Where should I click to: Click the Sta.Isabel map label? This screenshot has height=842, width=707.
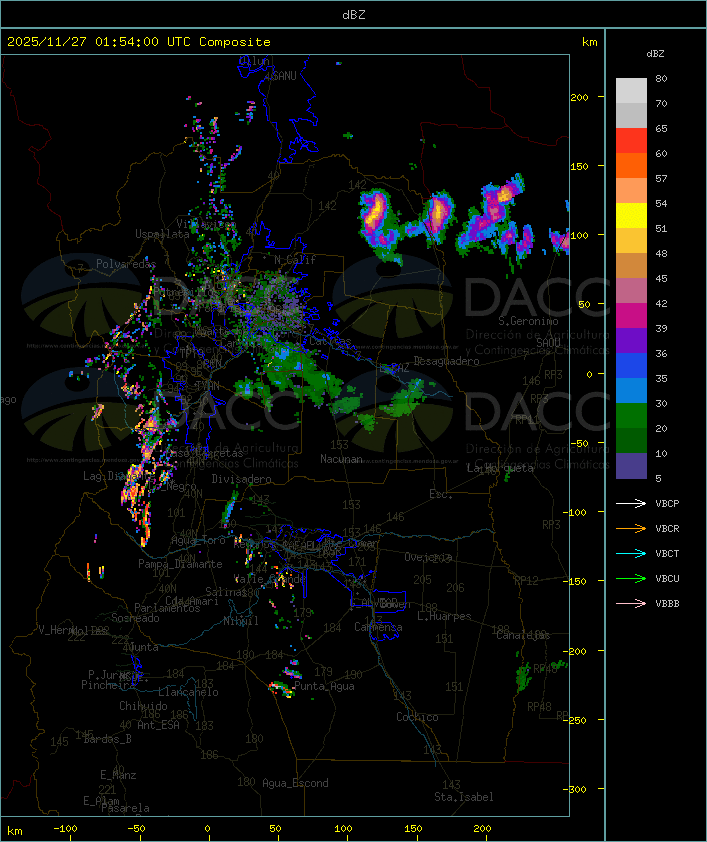pos(464,797)
